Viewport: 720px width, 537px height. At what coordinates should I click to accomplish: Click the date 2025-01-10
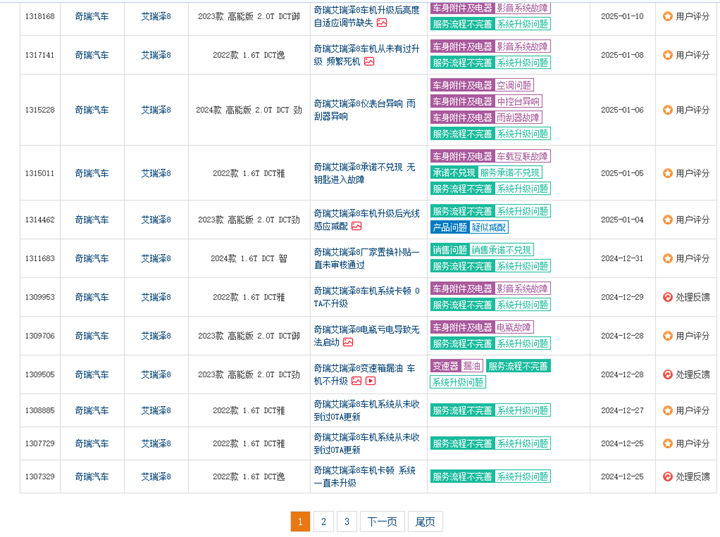[x=622, y=17]
